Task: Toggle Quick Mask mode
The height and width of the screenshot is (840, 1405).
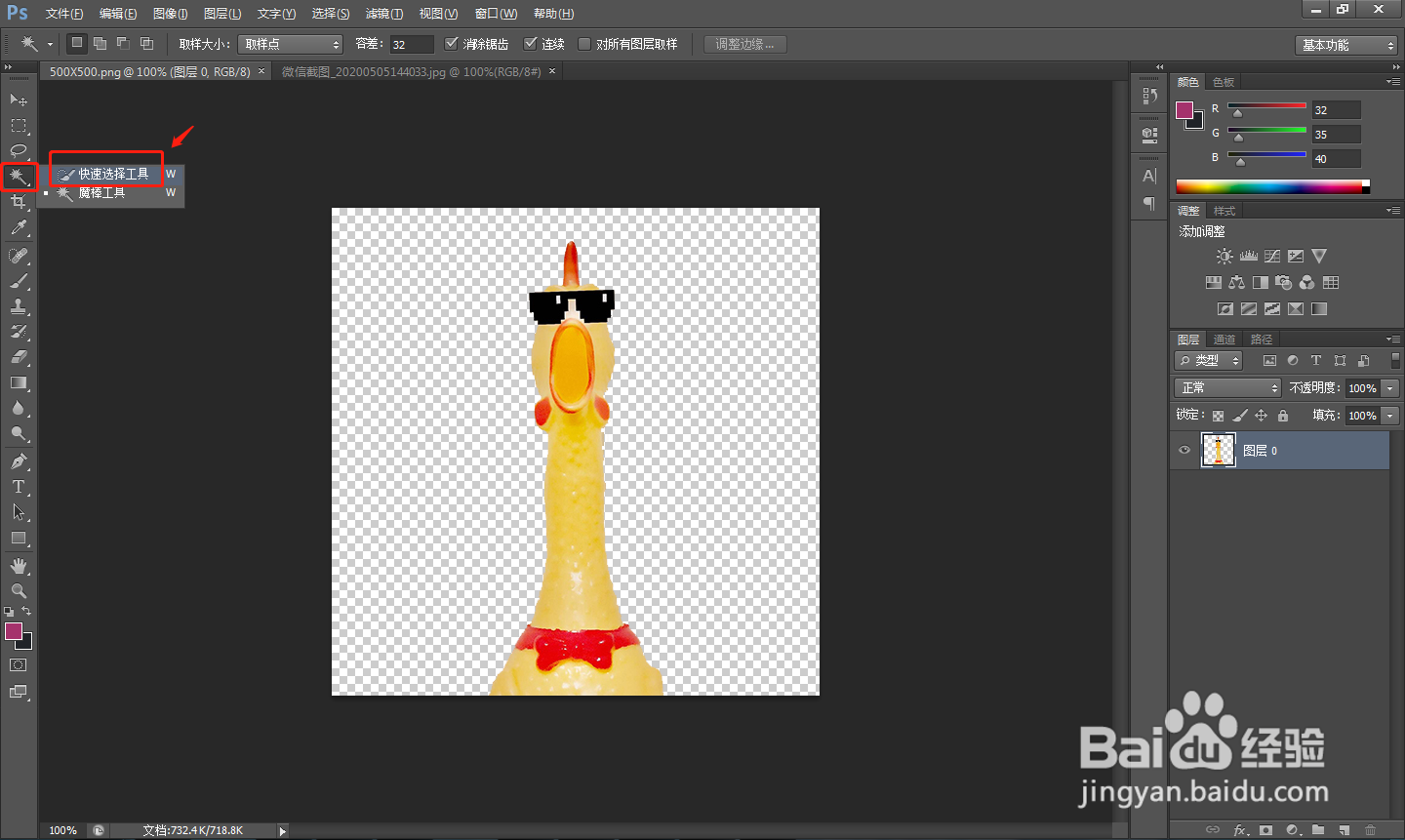Action: click(x=18, y=665)
